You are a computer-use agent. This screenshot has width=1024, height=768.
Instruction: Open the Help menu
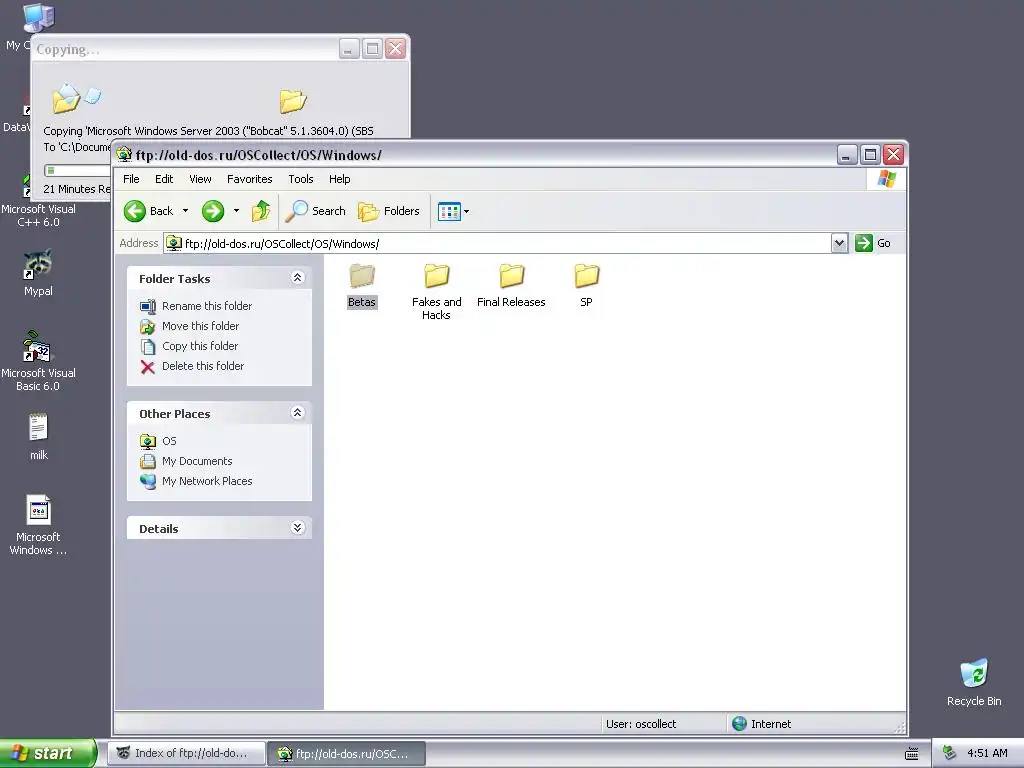pyautogui.click(x=340, y=179)
